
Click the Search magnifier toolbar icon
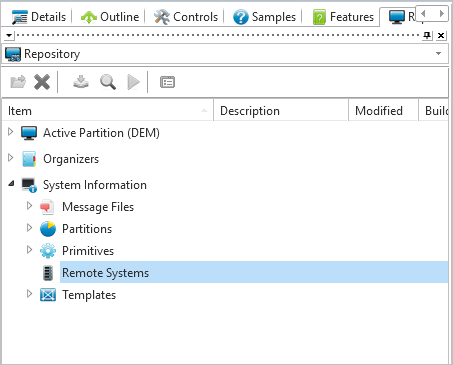point(108,82)
